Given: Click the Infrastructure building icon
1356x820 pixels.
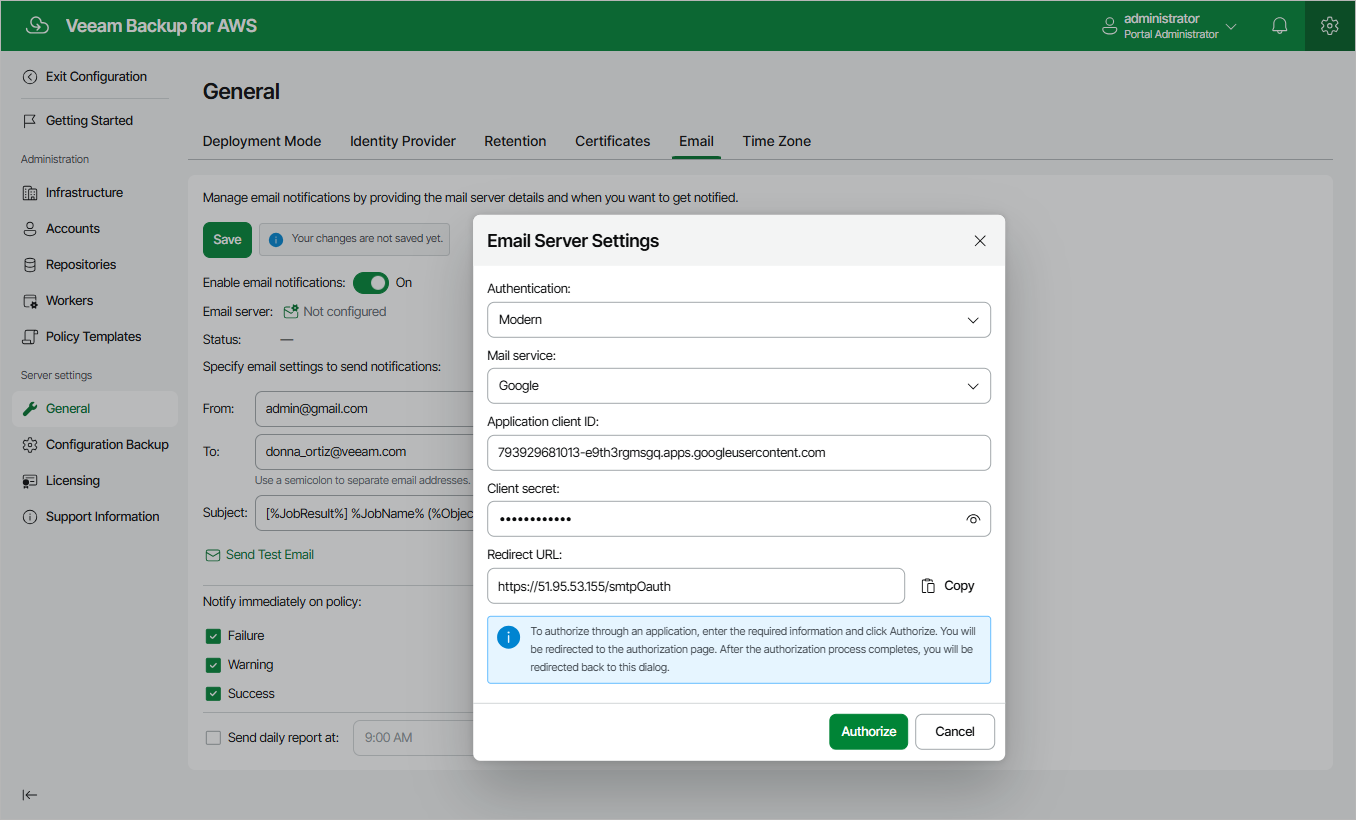Looking at the screenshot, I should click(x=30, y=193).
